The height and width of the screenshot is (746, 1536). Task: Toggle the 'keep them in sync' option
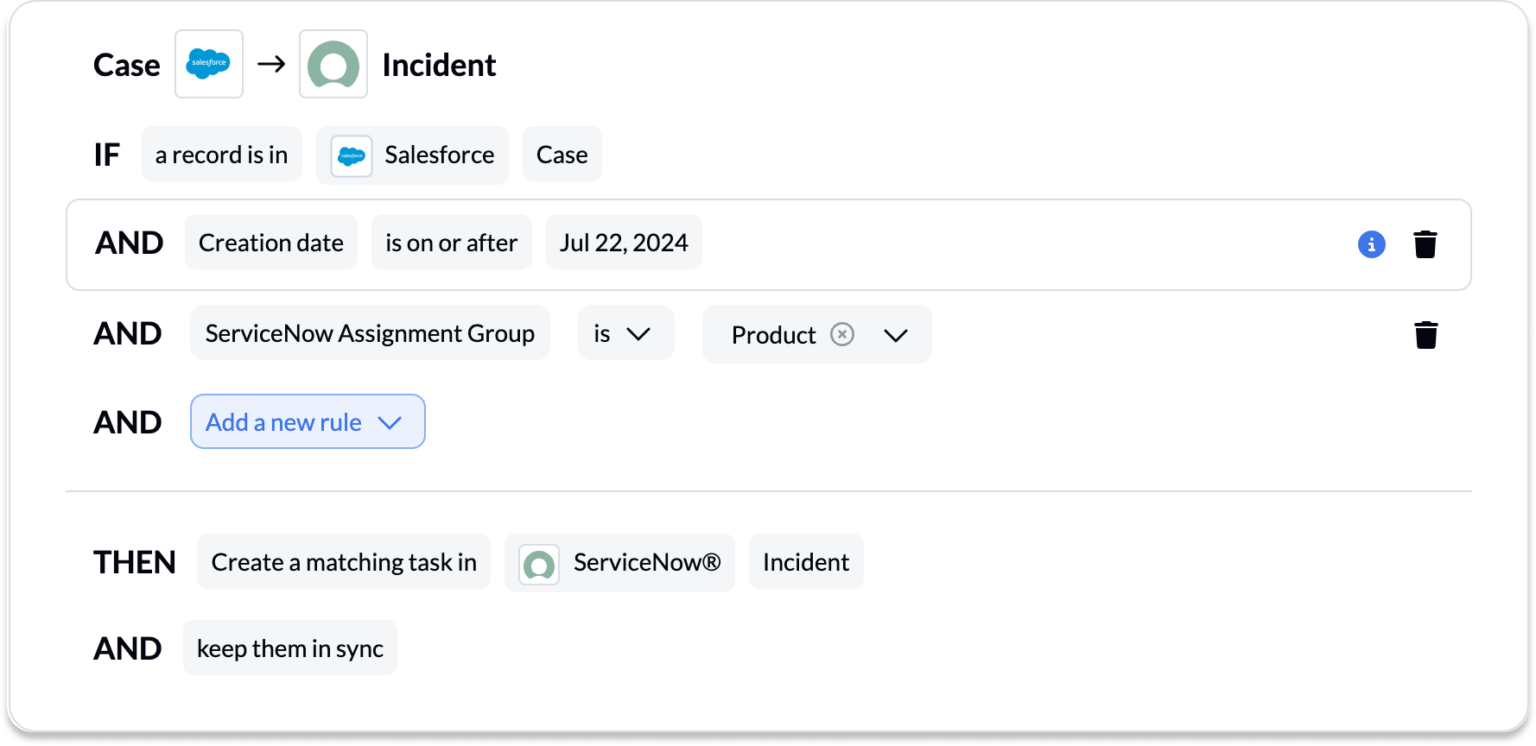[x=289, y=648]
